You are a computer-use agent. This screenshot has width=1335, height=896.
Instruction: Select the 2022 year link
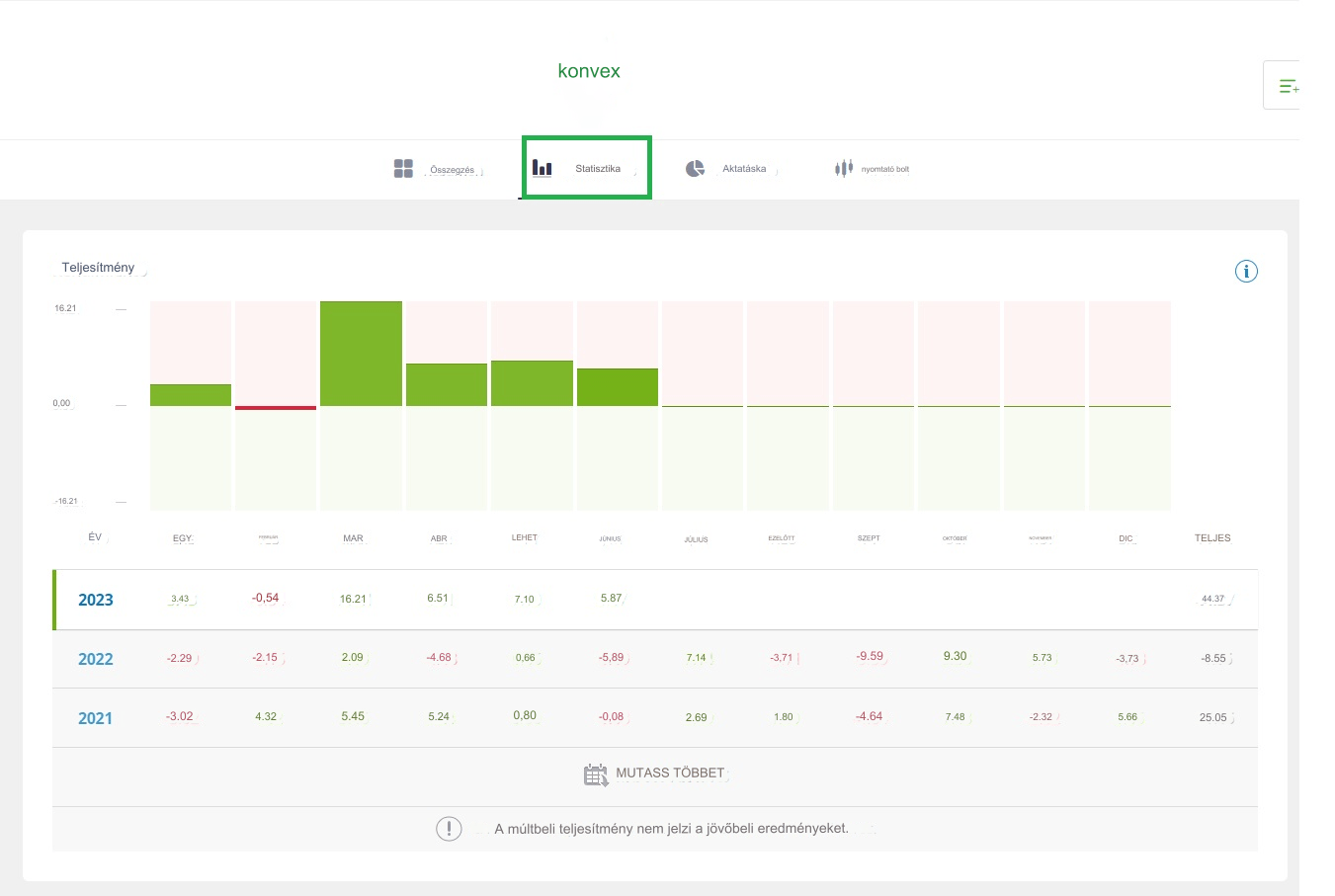click(95, 659)
